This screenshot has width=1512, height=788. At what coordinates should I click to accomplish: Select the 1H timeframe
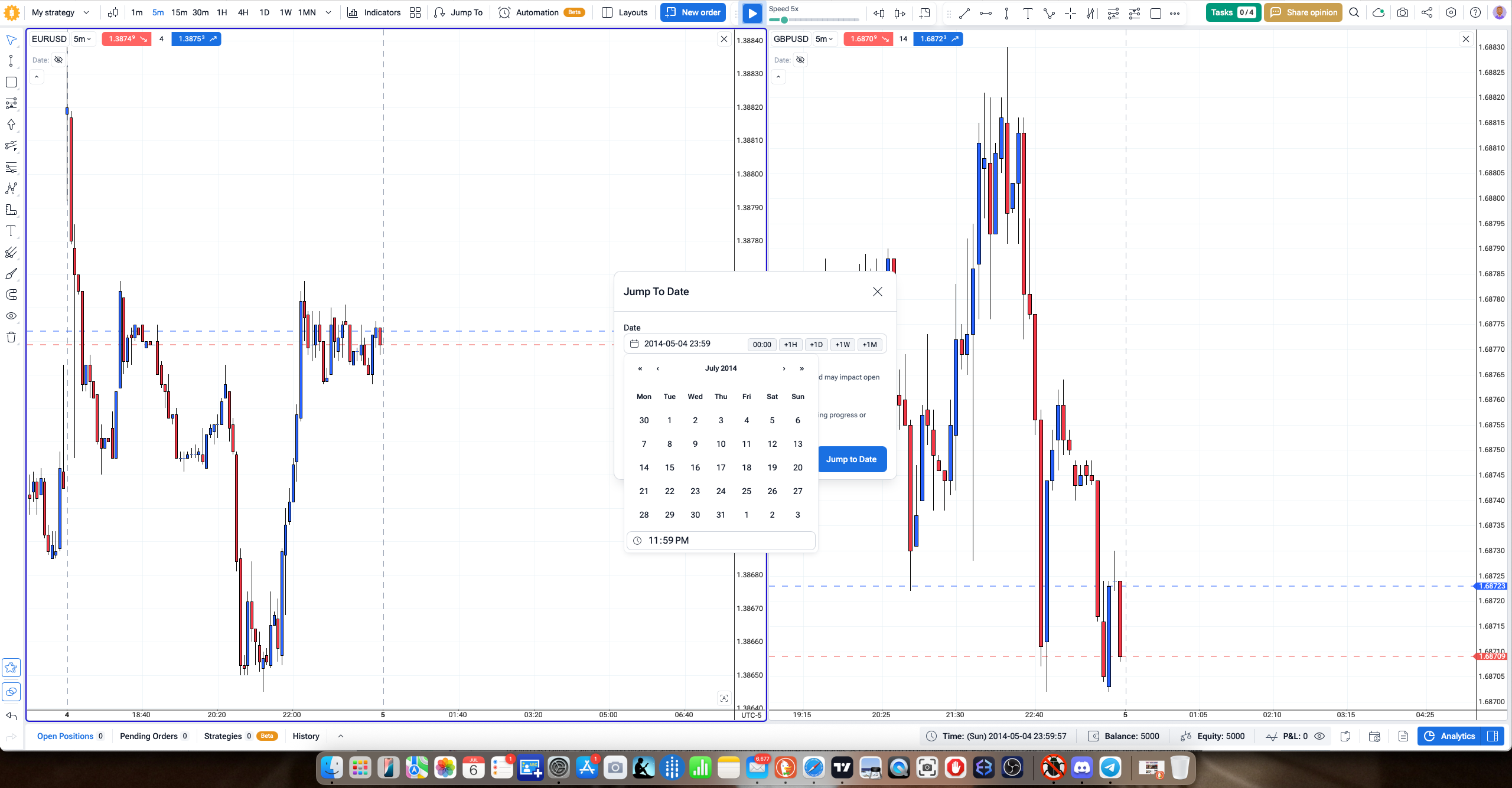coord(221,12)
